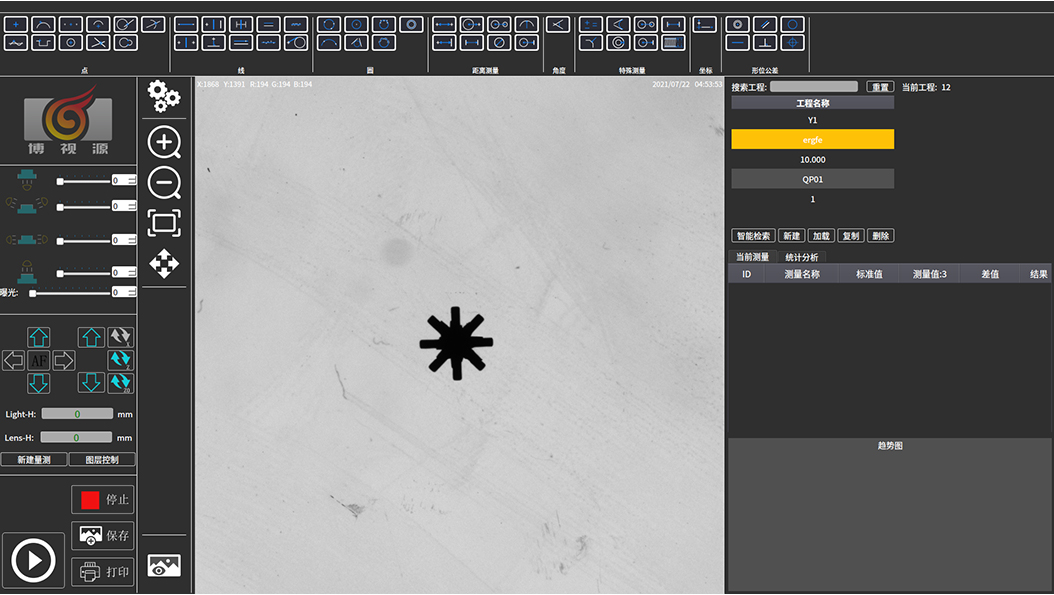Click the 删除 delete button
Screen dimensions: 1054x595
[881, 236]
